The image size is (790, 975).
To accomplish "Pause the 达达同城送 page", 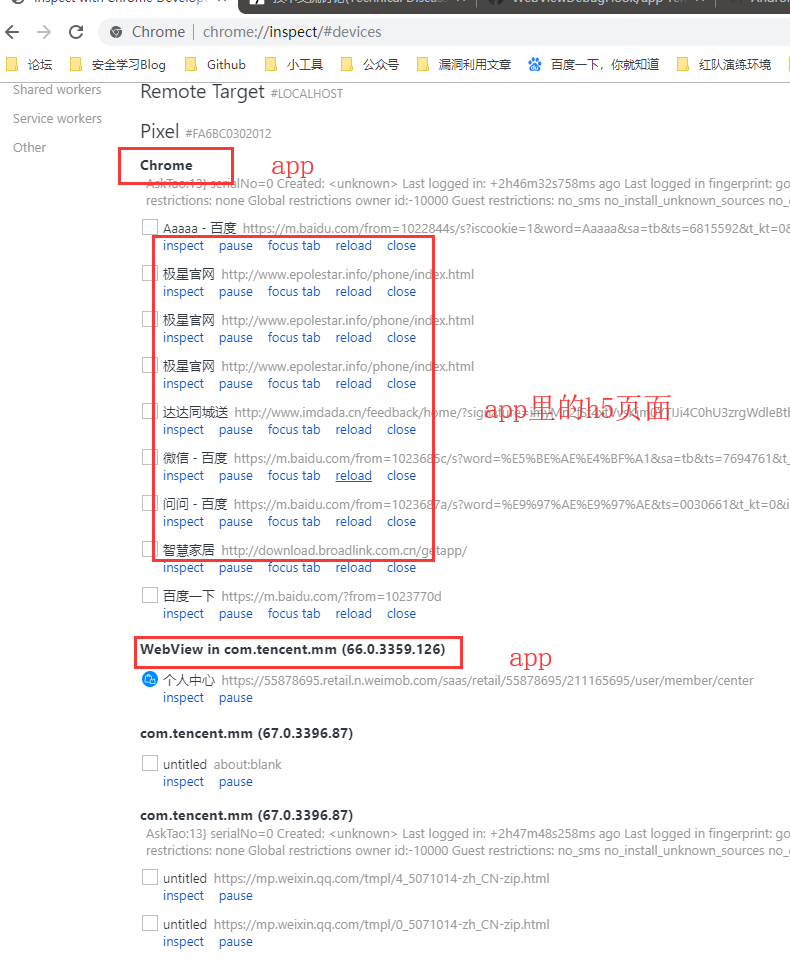I will pyautogui.click(x=236, y=430).
